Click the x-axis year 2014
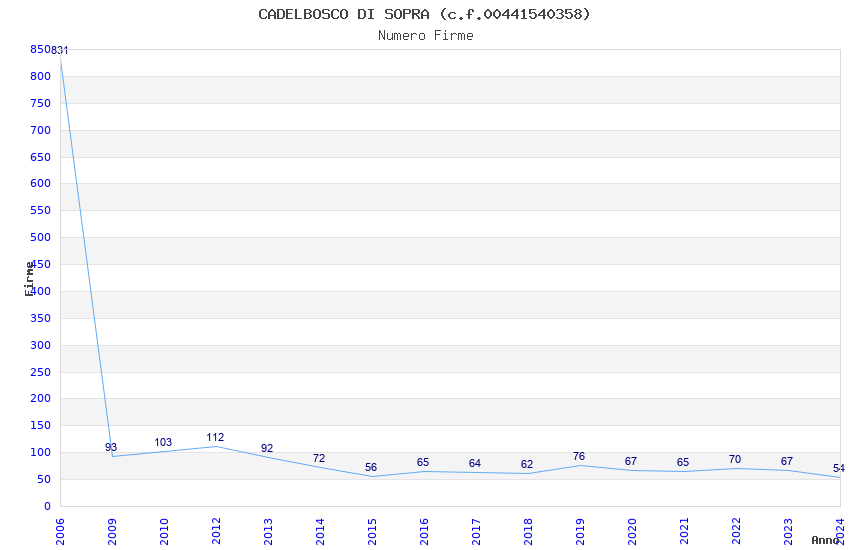Image resolution: width=850 pixels, height=550 pixels. pos(320,532)
